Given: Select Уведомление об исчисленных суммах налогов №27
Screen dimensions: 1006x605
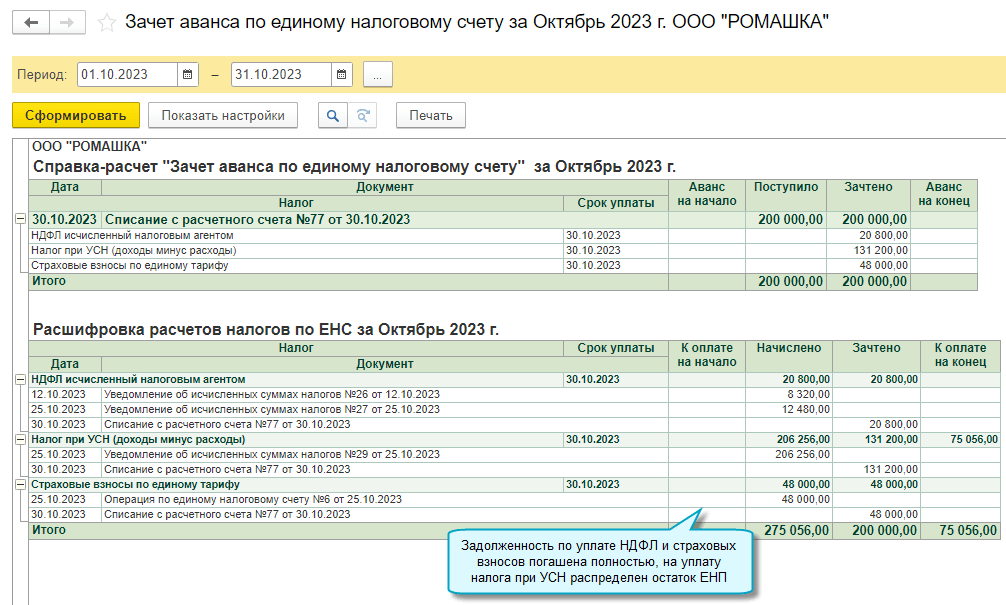Looking at the screenshot, I should 272,409.
